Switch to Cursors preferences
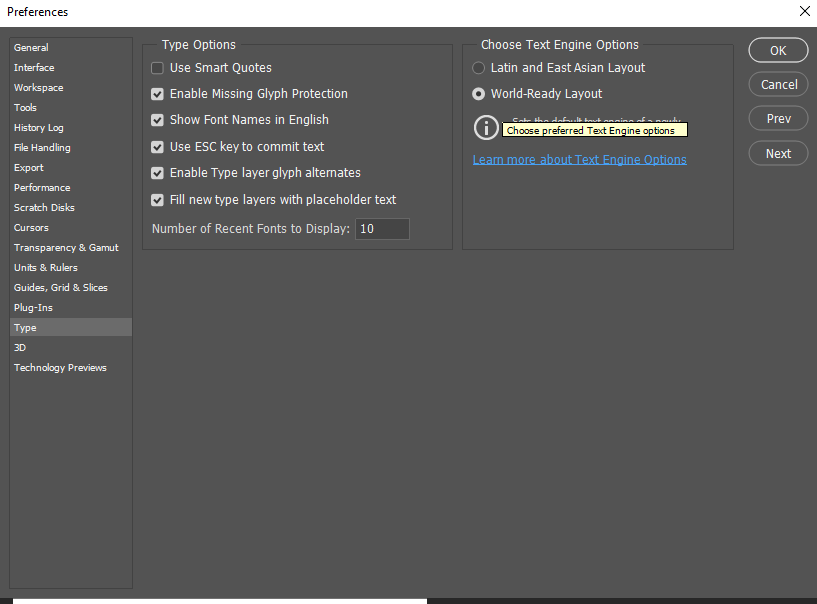 pos(71,228)
